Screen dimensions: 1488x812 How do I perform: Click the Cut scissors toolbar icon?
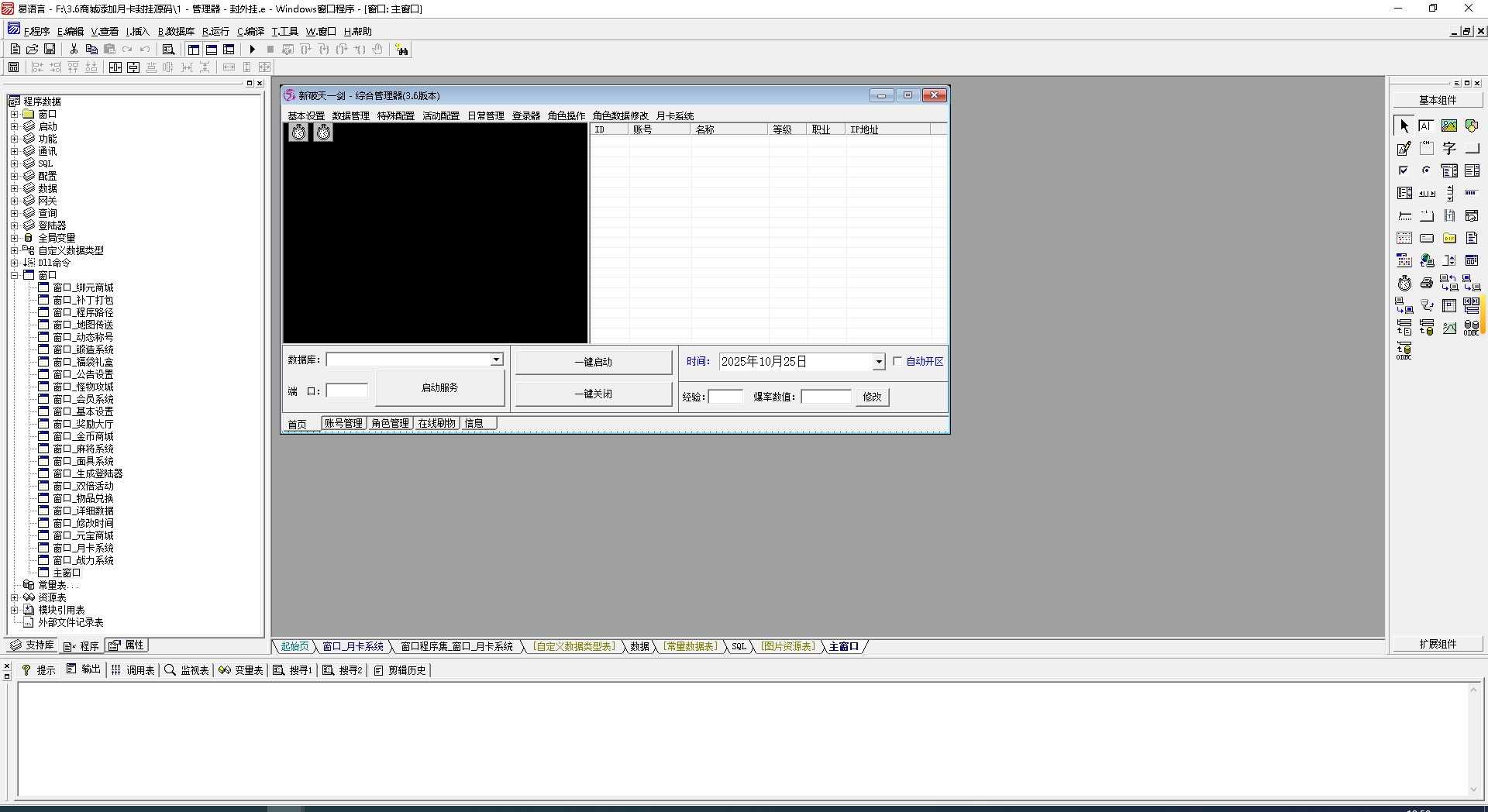pos(74,50)
